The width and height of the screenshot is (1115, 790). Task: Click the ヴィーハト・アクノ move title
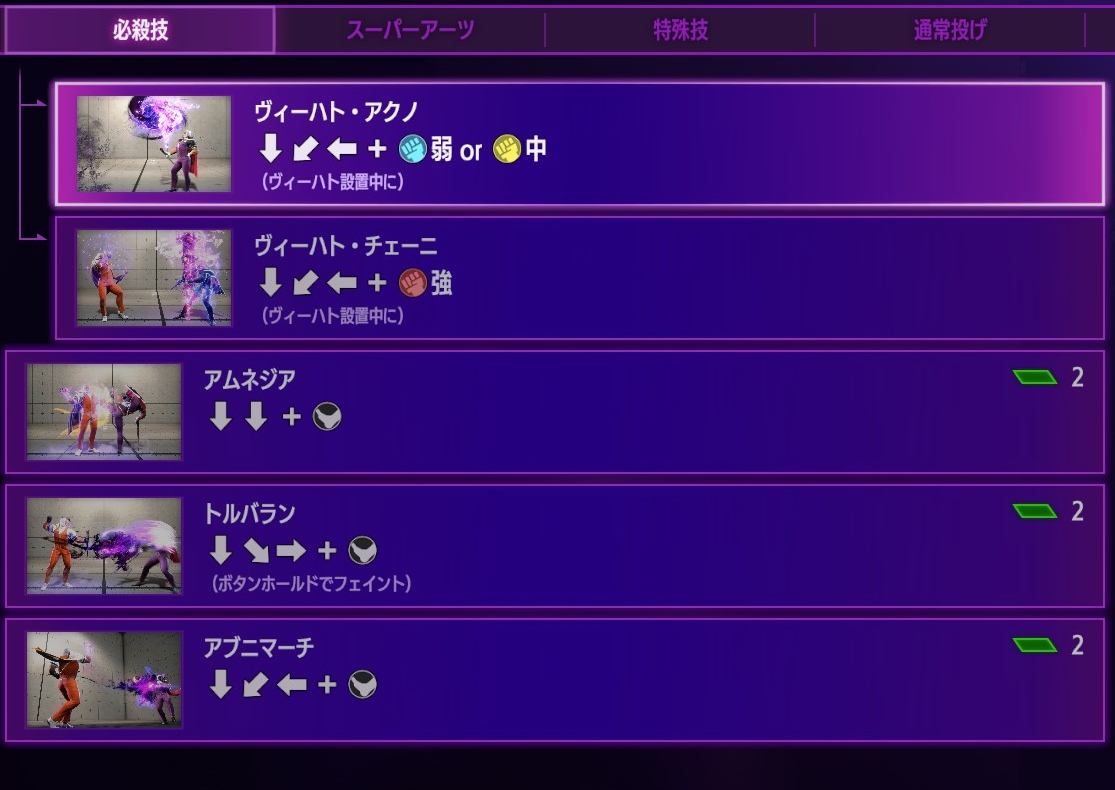pos(336,112)
